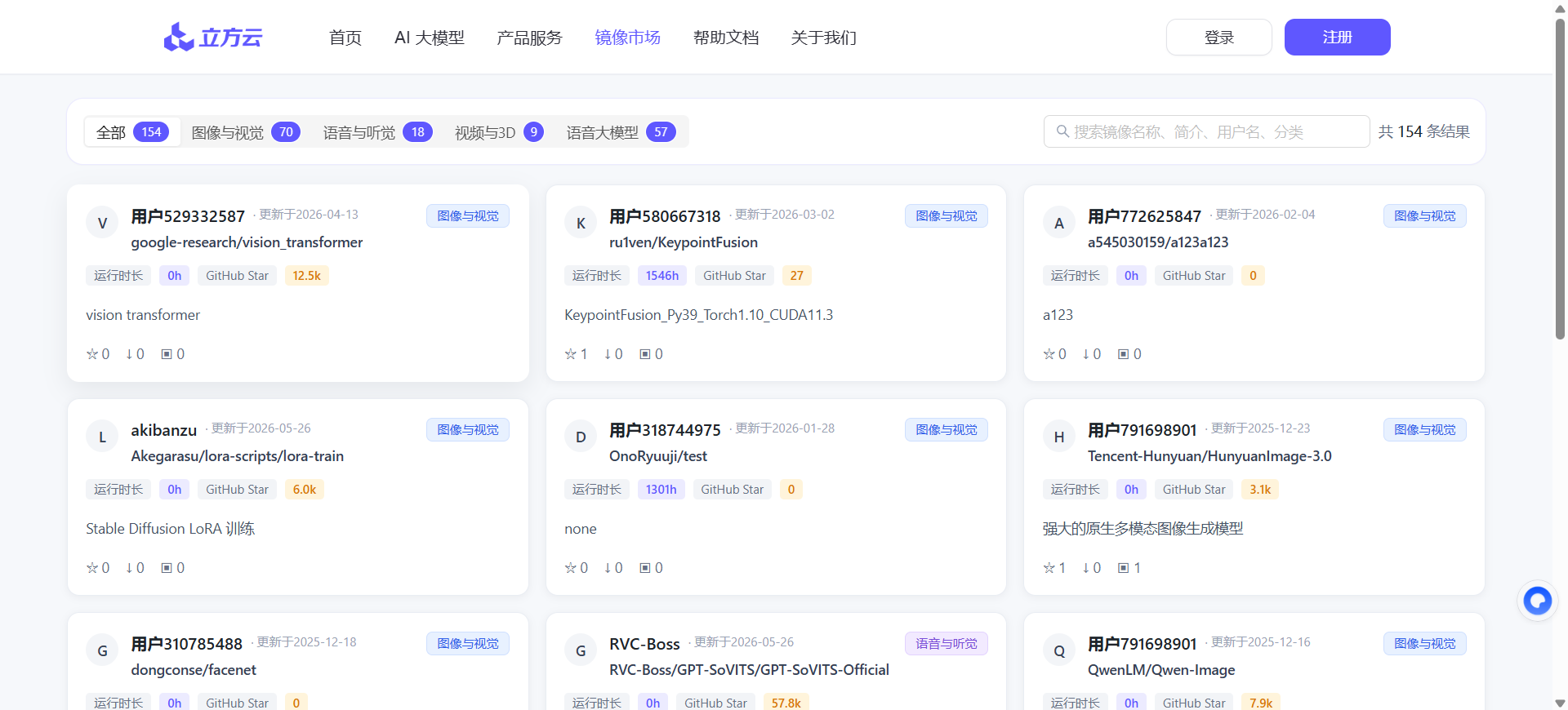Image resolution: width=1568 pixels, height=710 pixels.
Task: Click avatar K on the KeypointFusion card
Action: [x=581, y=223]
